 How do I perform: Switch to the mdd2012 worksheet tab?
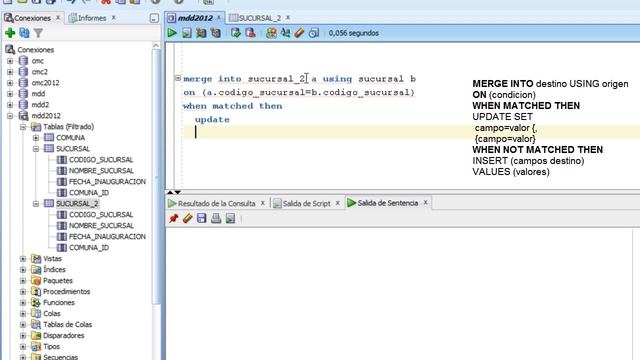coord(195,18)
